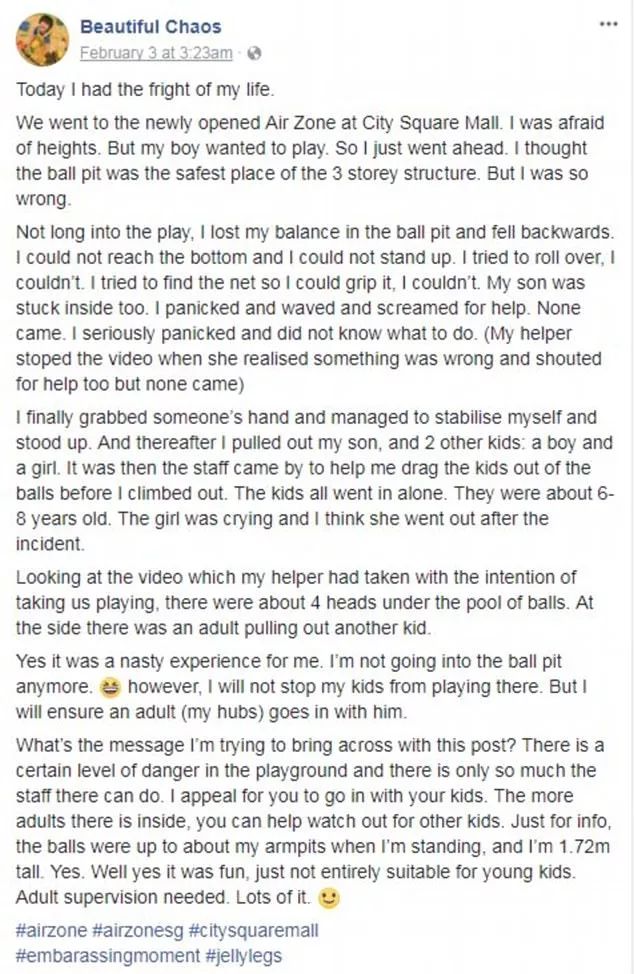634x974 pixels.
Task: Click the paragraph starting 'I finally grabbed someone's hand'
Action: pos(315,481)
